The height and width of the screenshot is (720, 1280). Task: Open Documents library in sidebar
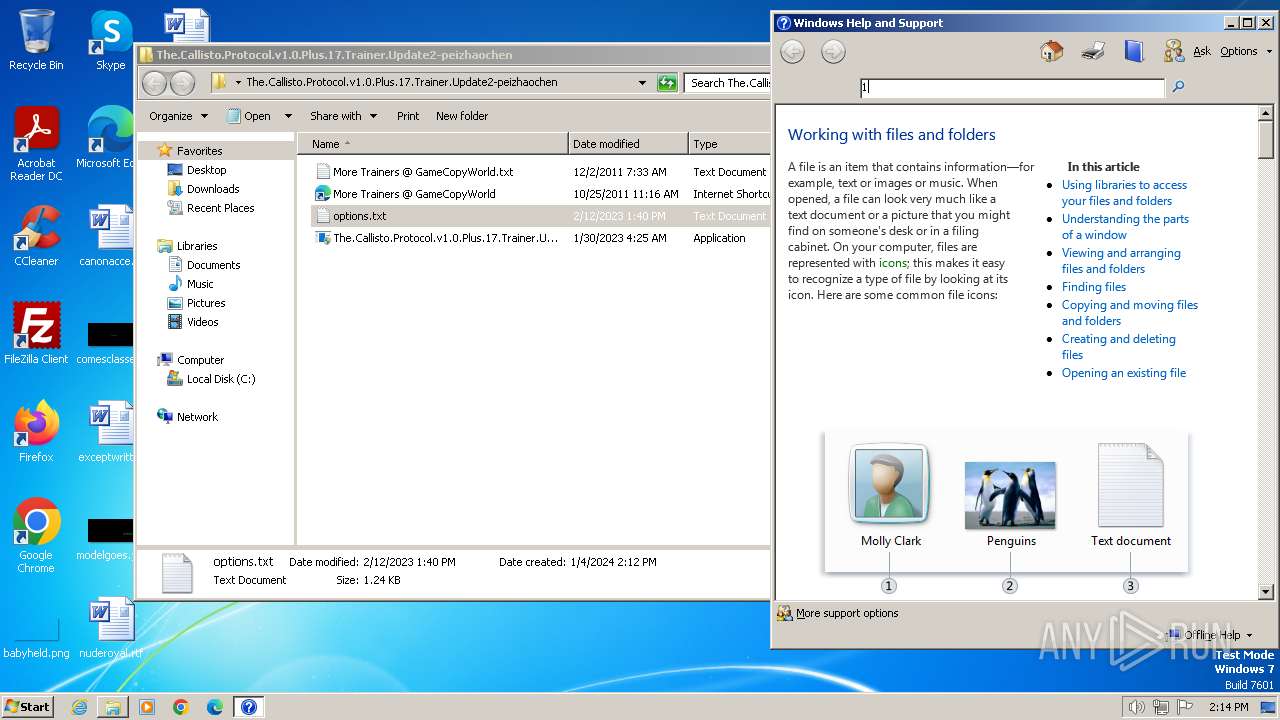click(213, 265)
